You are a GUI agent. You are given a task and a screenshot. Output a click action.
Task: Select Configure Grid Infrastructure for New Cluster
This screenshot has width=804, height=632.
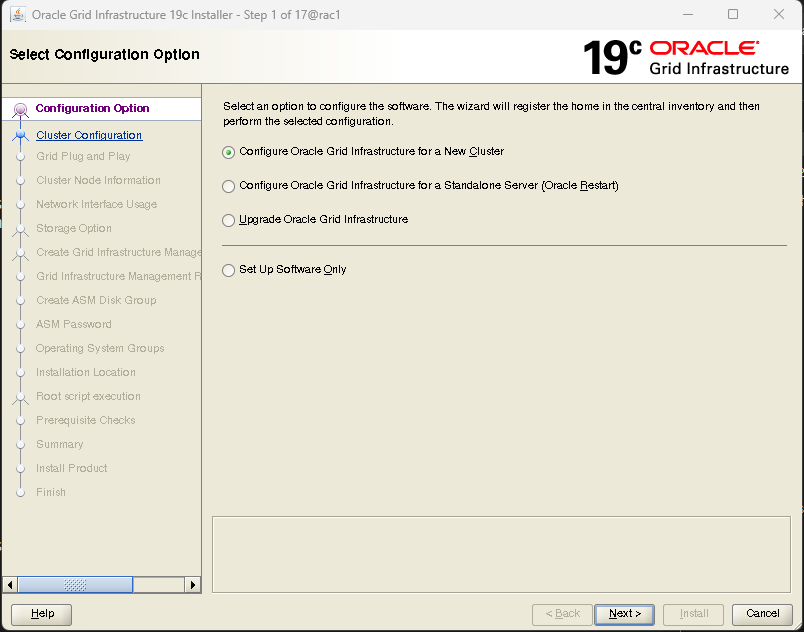click(x=229, y=152)
